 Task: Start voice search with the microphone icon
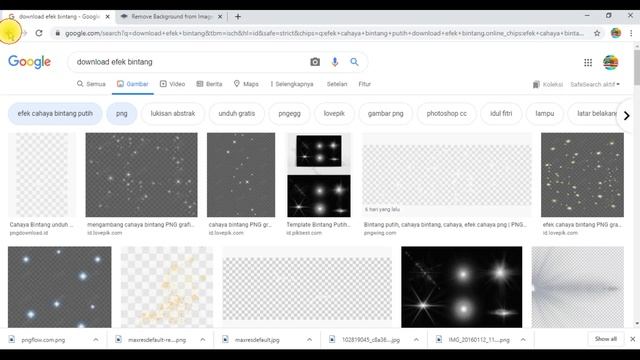(335, 62)
